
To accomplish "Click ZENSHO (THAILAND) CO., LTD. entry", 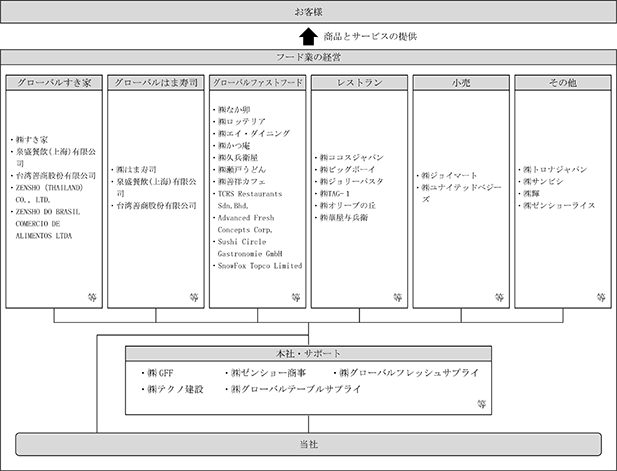I will pyautogui.click(x=49, y=194).
